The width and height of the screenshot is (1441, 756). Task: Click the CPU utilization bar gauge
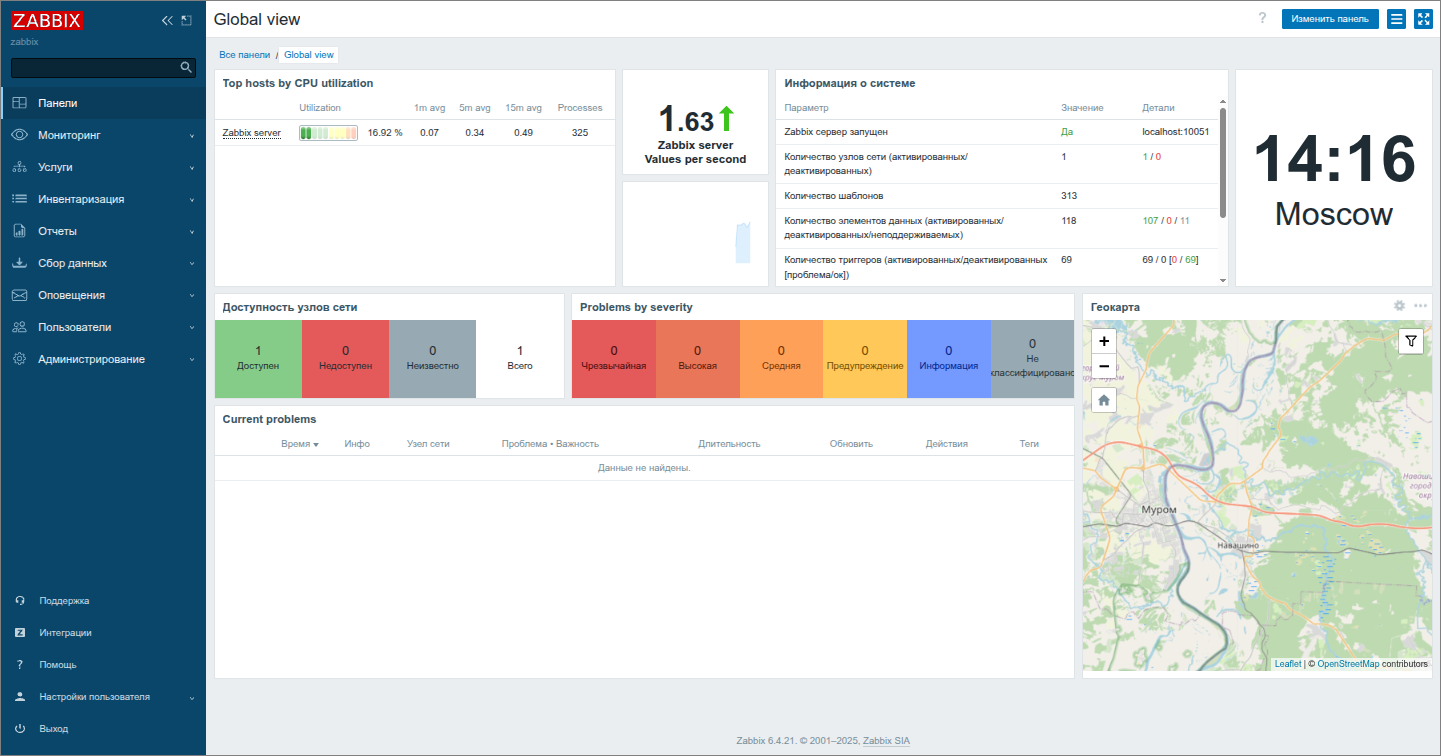tap(328, 133)
